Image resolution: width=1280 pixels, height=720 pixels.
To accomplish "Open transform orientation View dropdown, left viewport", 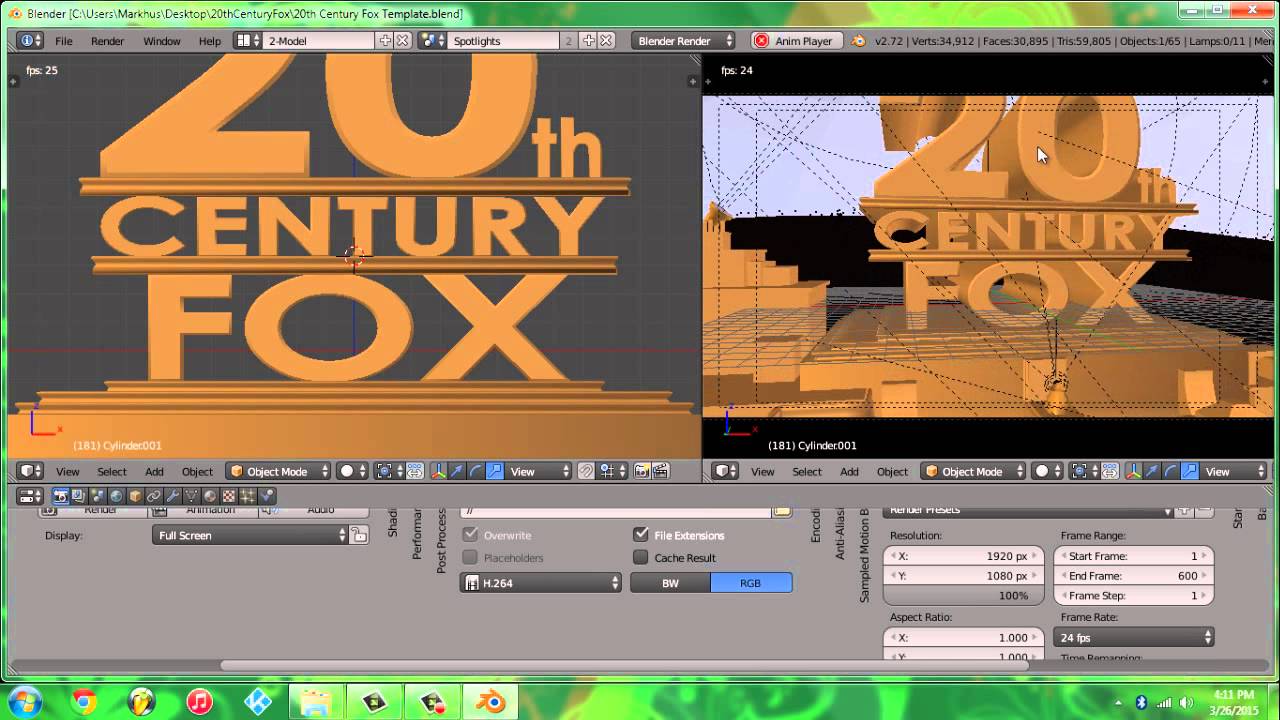I will (539, 471).
